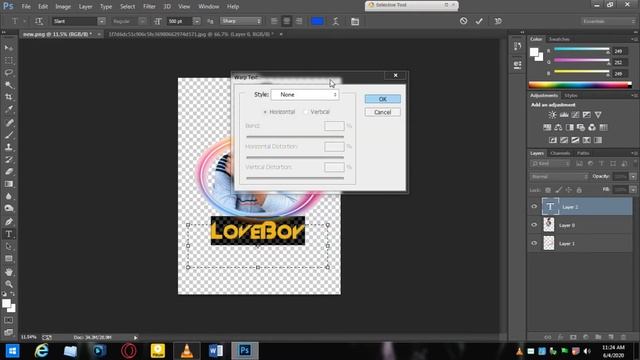The height and width of the screenshot is (360, 640).
Task: Open the Filter menu
Action: point(149,7)
